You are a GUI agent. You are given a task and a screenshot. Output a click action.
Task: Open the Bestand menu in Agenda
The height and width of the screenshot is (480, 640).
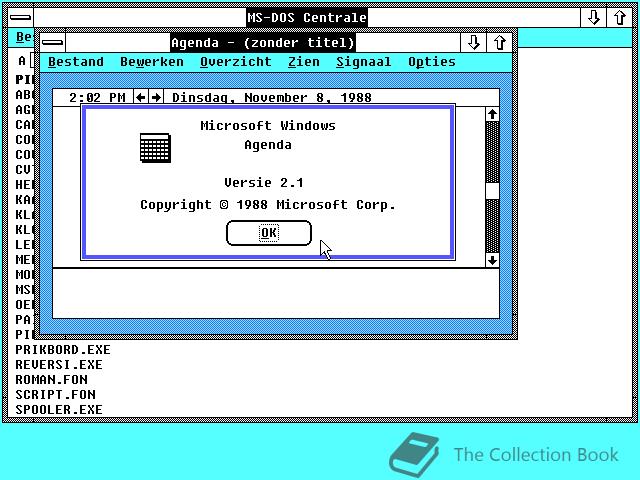76,62
